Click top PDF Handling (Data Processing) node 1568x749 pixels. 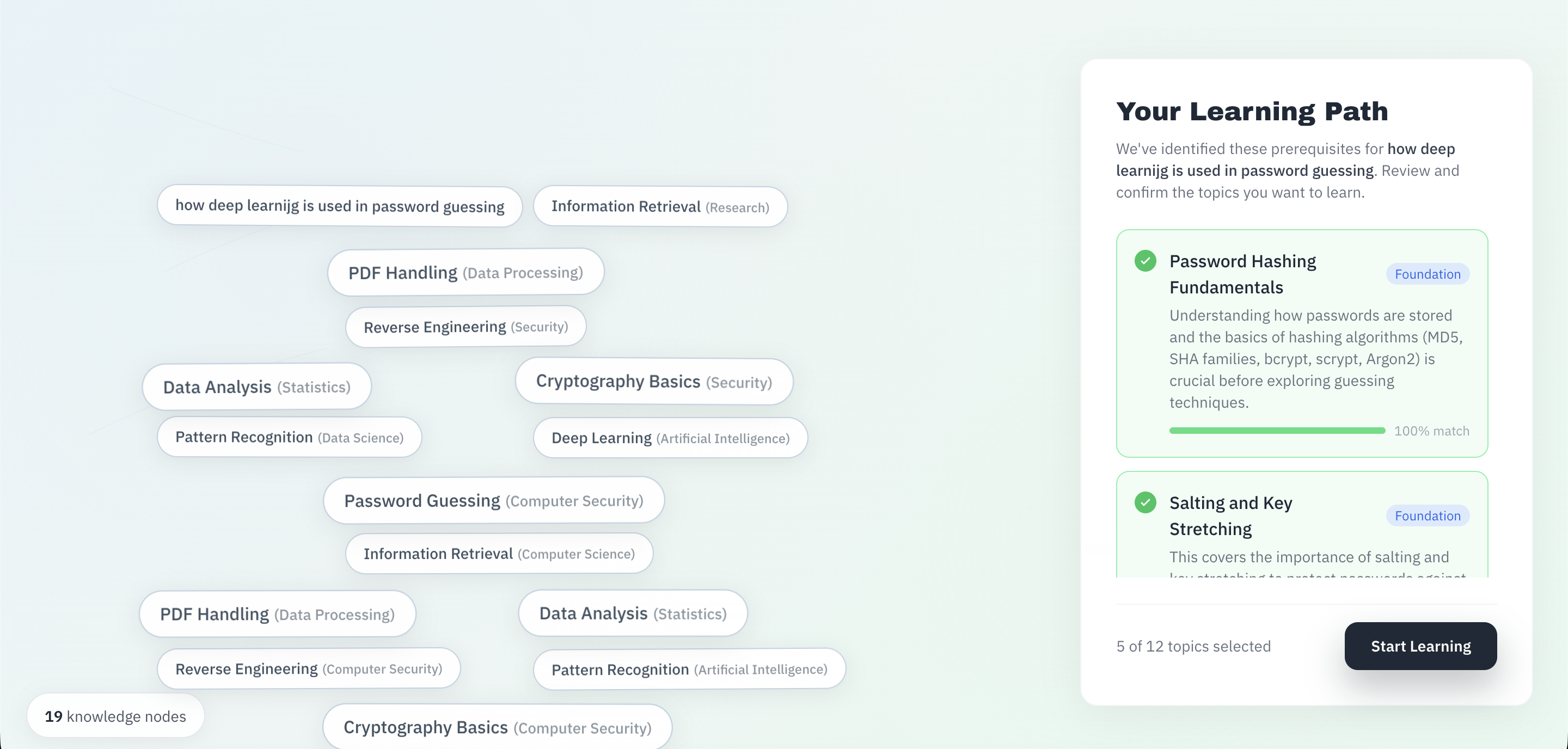tap(465, 272)
